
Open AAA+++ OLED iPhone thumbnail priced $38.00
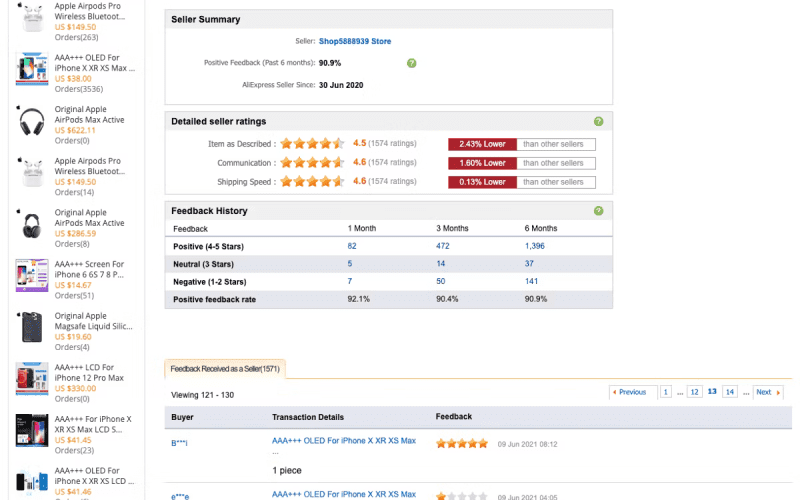click(32, 68)
